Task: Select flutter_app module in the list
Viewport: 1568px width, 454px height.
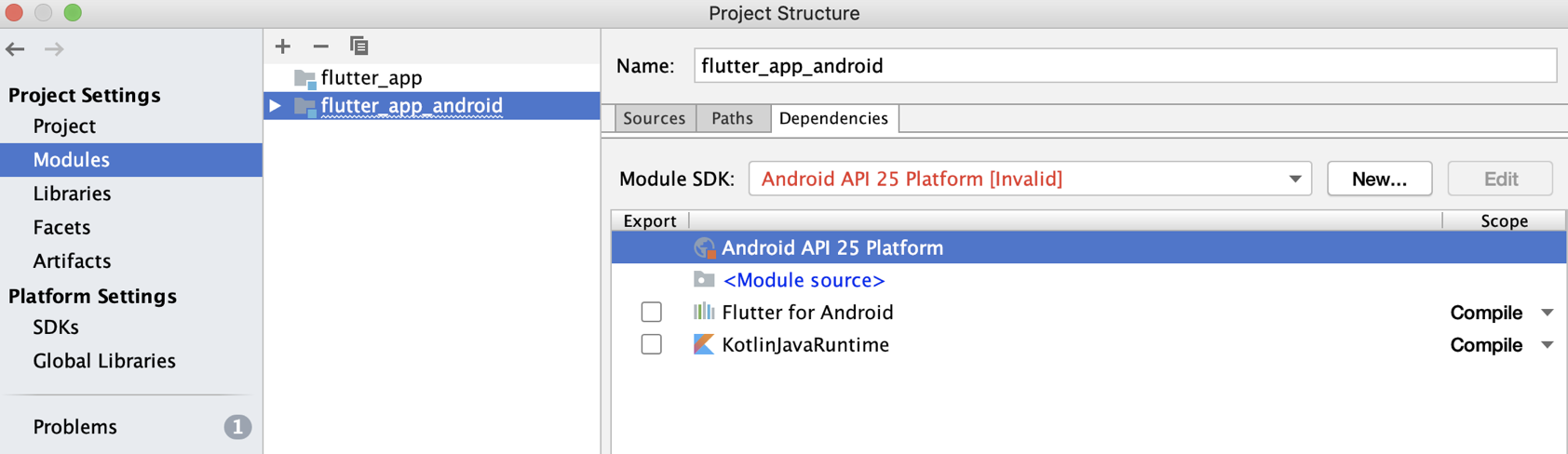Action: click(x=432, y=78)
